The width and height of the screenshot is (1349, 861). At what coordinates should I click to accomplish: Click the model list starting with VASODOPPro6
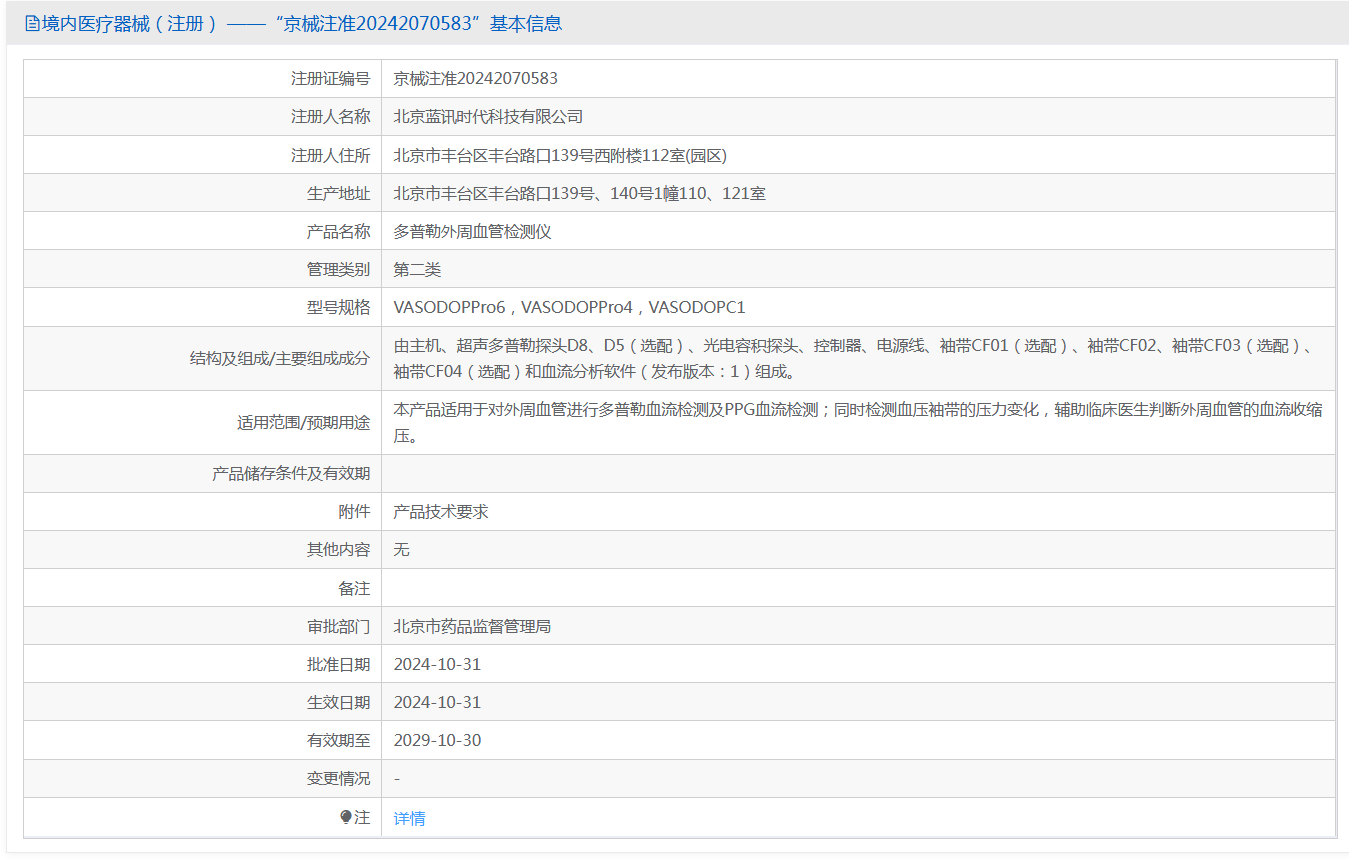coord(570,307)
